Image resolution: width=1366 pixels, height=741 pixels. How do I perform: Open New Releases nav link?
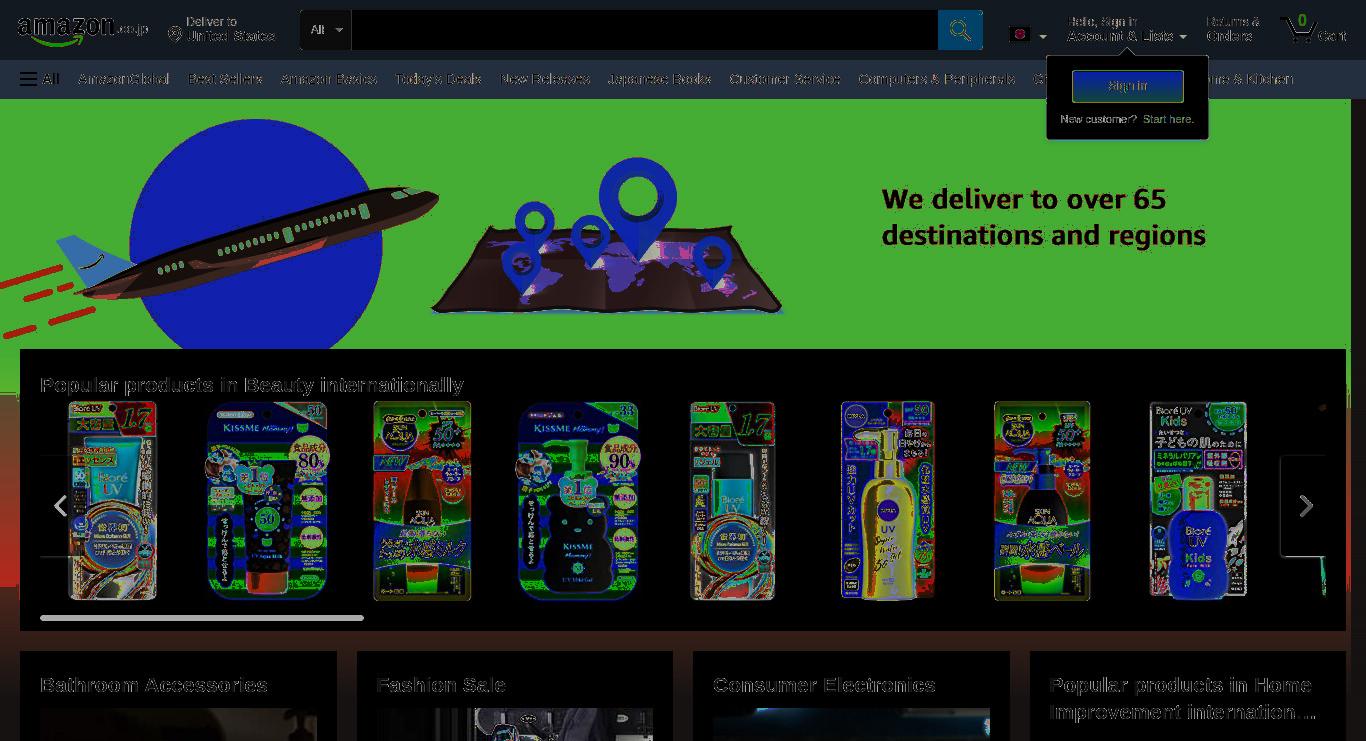click(x=545, y=79)
